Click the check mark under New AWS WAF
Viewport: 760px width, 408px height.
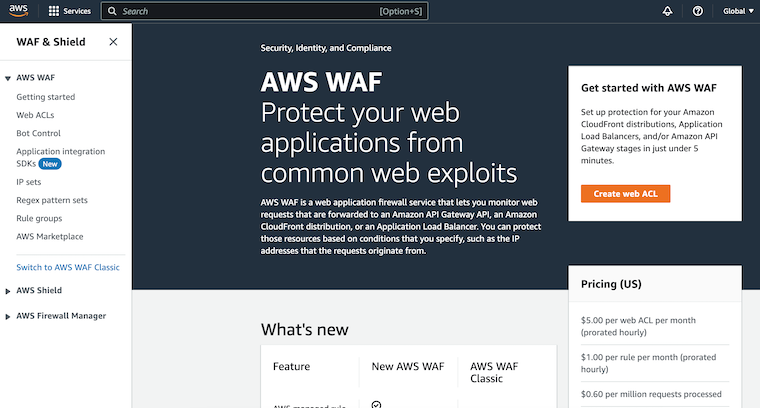[376, 404]
